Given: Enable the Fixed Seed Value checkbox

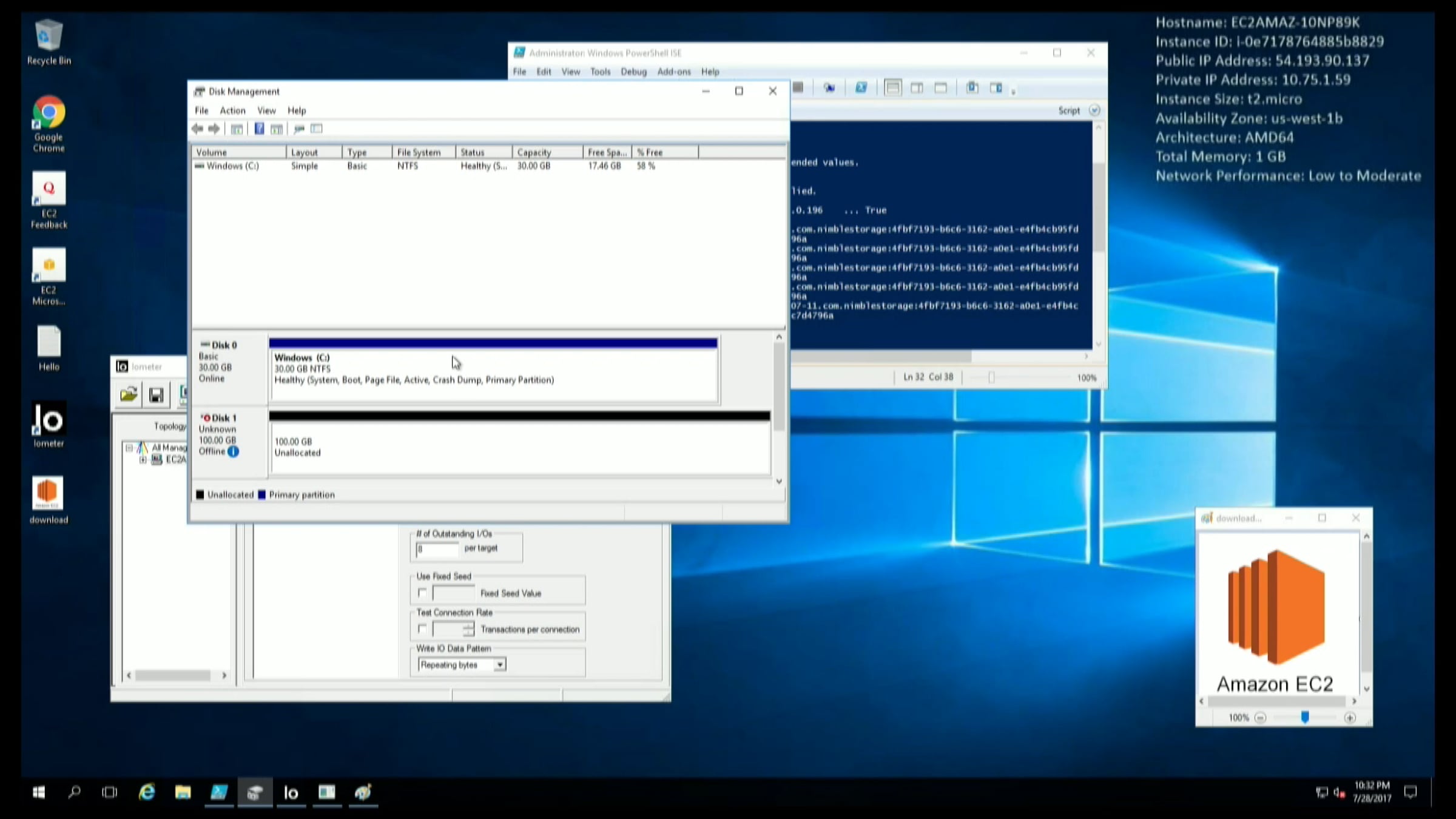Looking at the screenshot, I should 422,593.
